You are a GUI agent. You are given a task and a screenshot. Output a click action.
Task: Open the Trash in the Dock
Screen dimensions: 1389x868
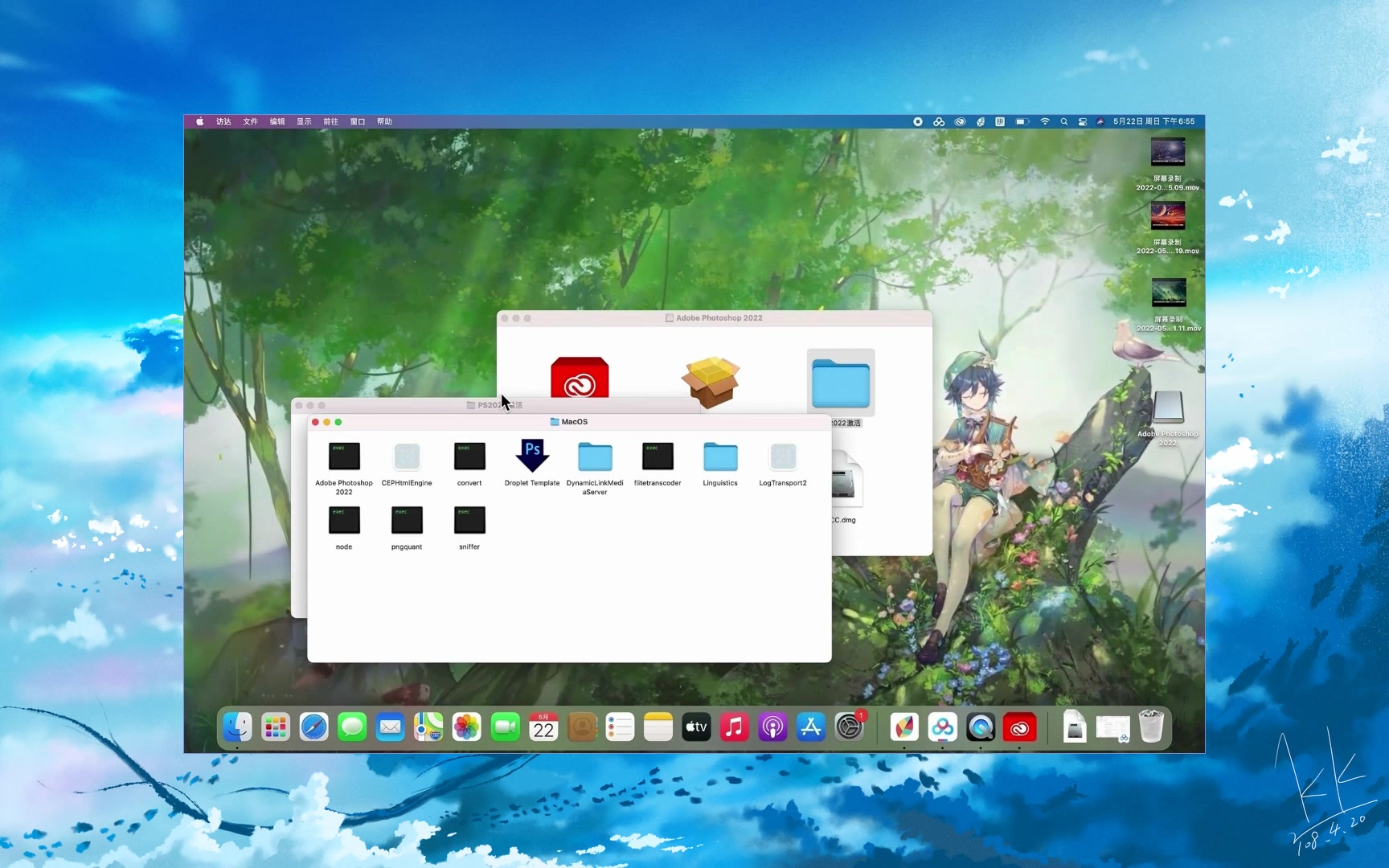[x=1151, y=726]
